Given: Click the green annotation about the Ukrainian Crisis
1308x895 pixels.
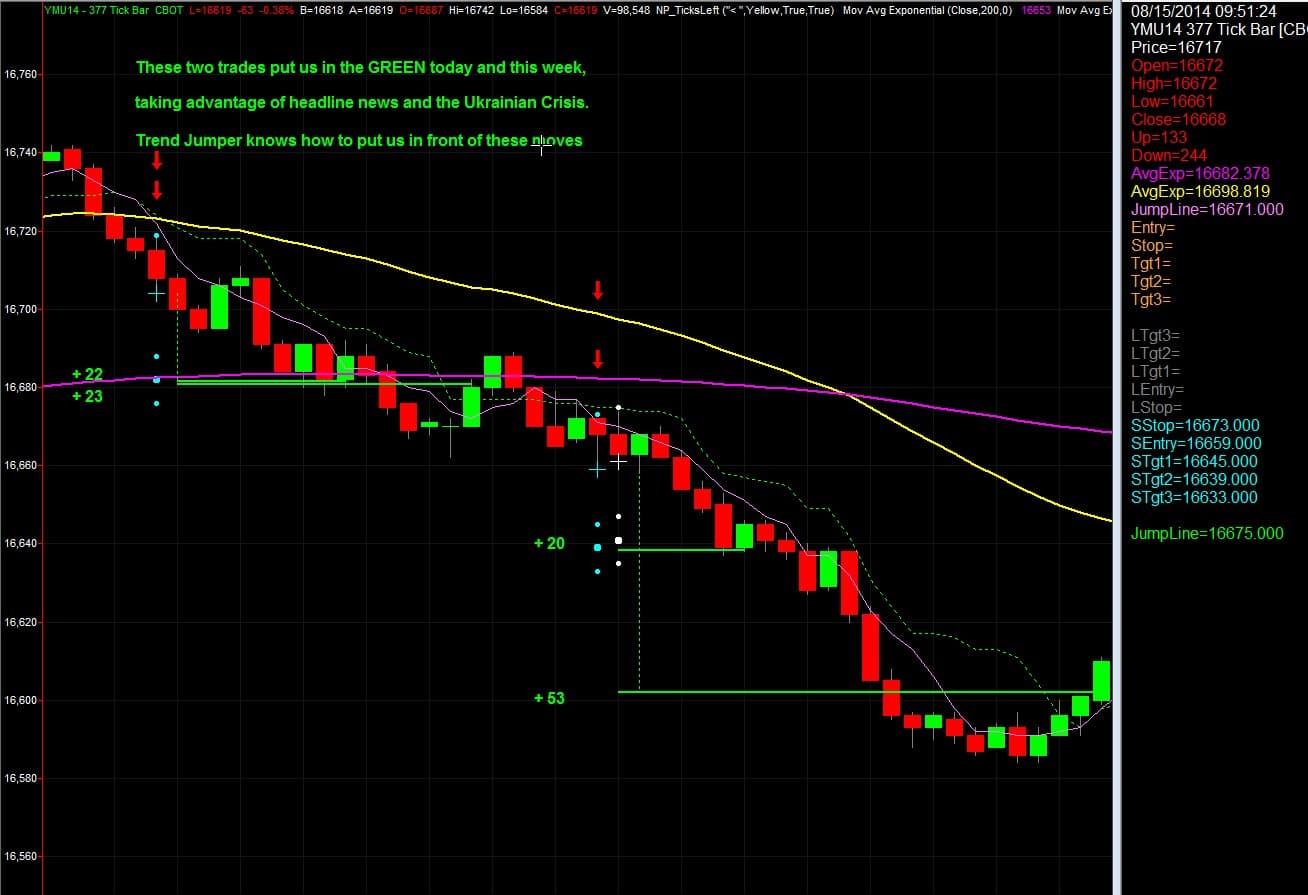Looking at the screenshot, I should [362, 102].
